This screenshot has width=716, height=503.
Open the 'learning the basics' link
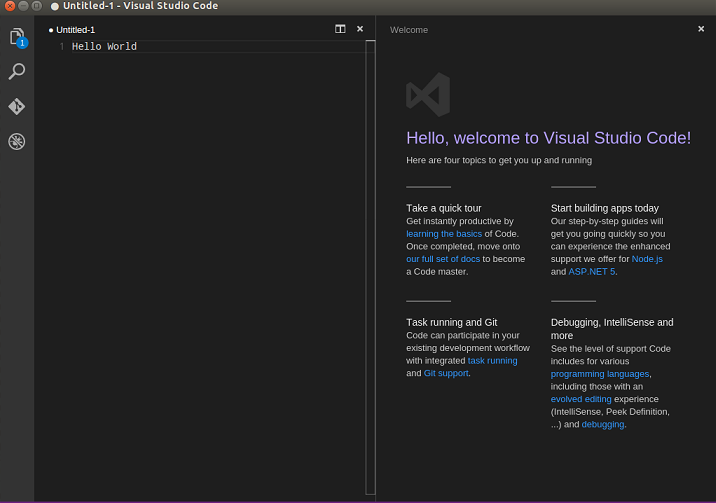click(444, 234)
